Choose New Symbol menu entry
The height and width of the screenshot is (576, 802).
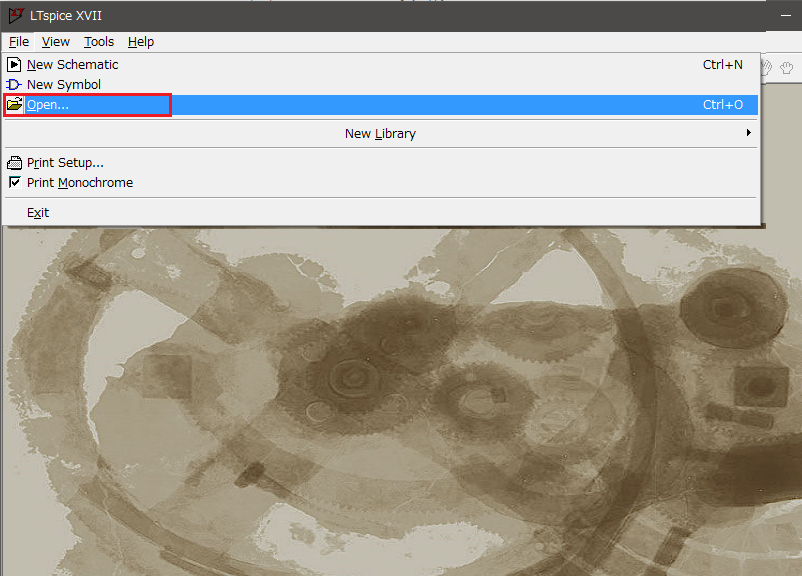[x=381, y=84]
